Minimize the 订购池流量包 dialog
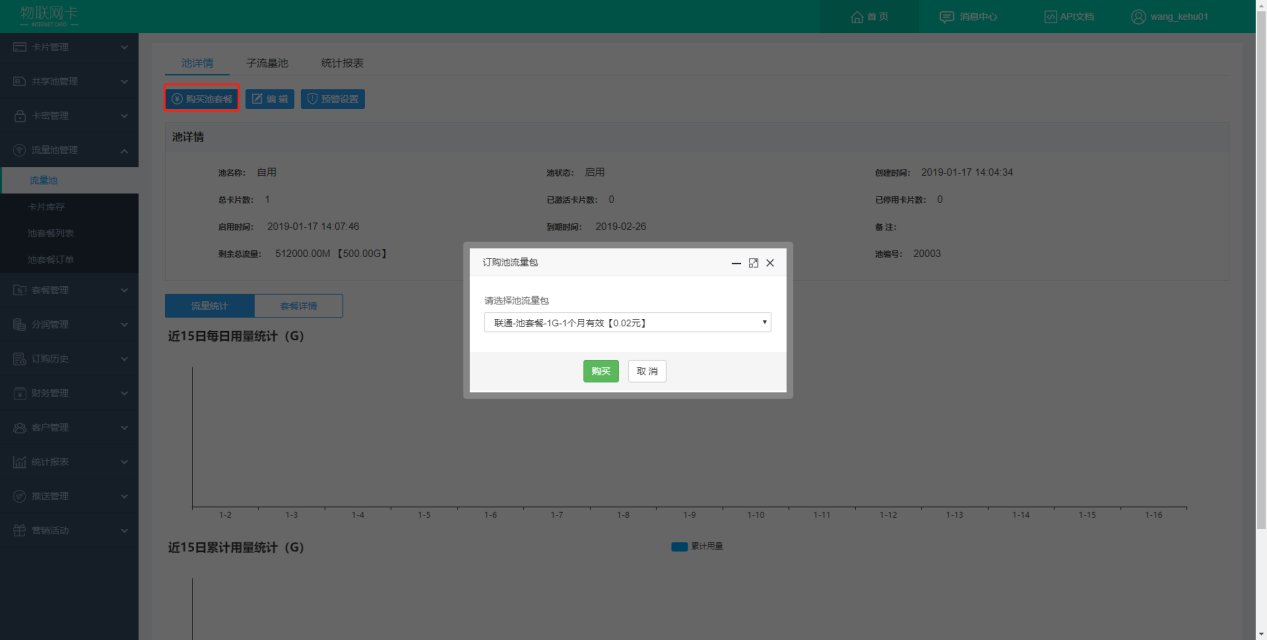This screenshot has height=640, width=1267. 736,263
